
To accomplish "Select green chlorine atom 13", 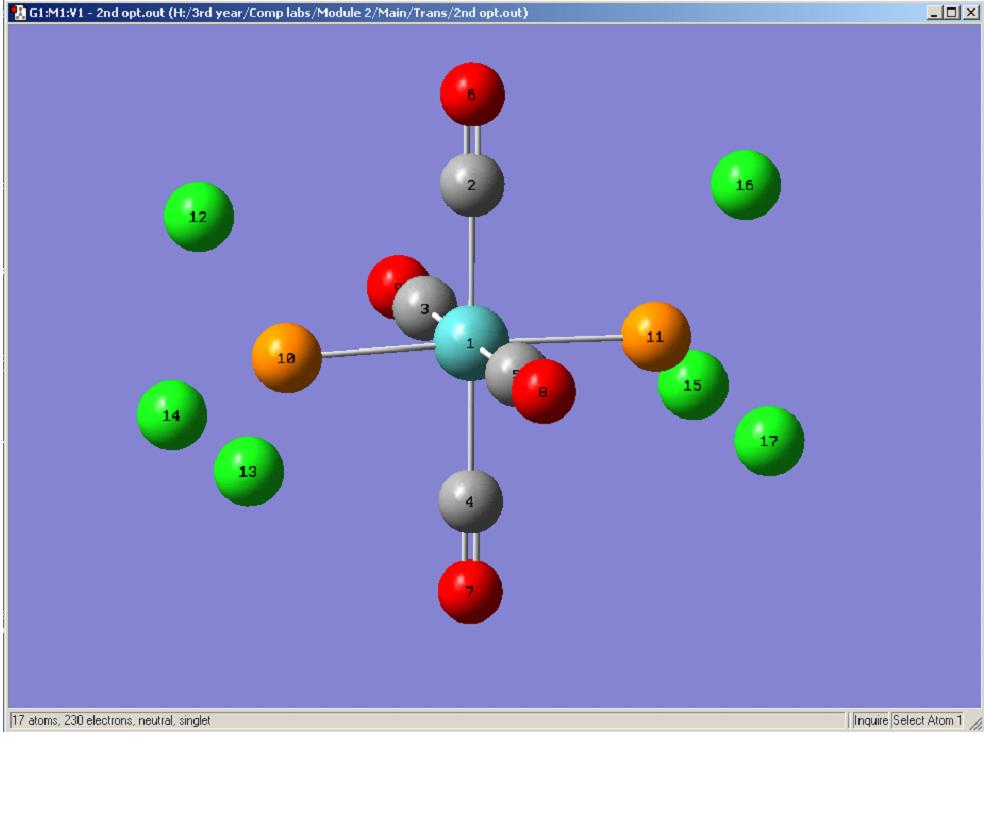I will (249, 471).
